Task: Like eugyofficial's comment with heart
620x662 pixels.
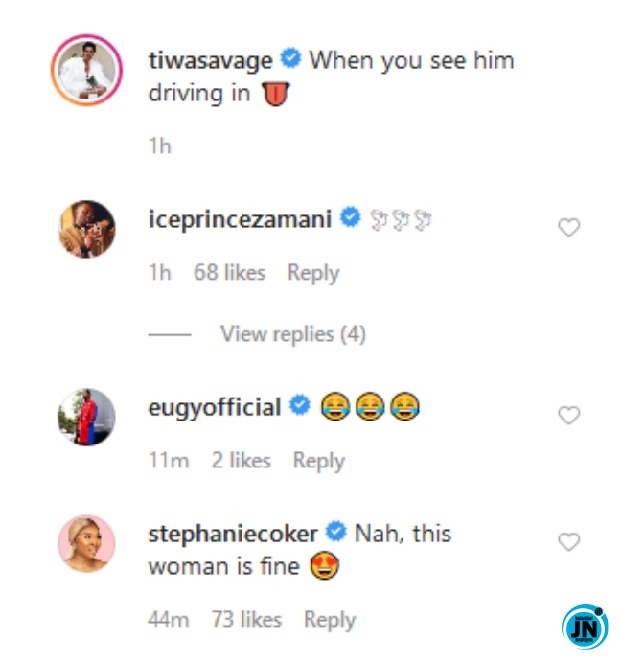Action: point(568,415)
